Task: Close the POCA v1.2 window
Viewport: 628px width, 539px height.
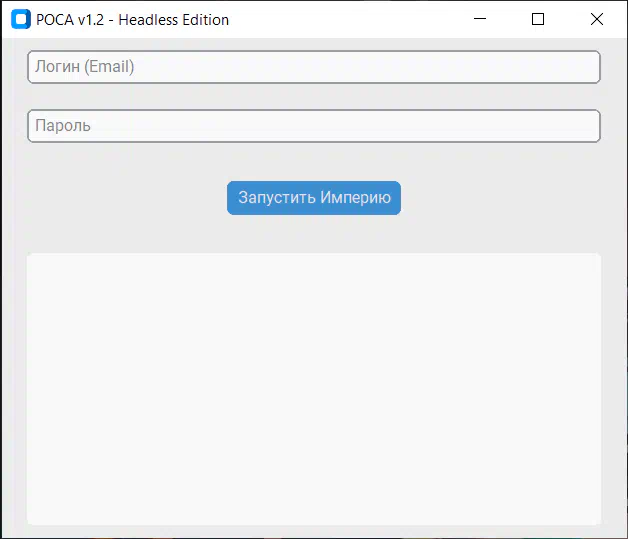Action: 597,19
